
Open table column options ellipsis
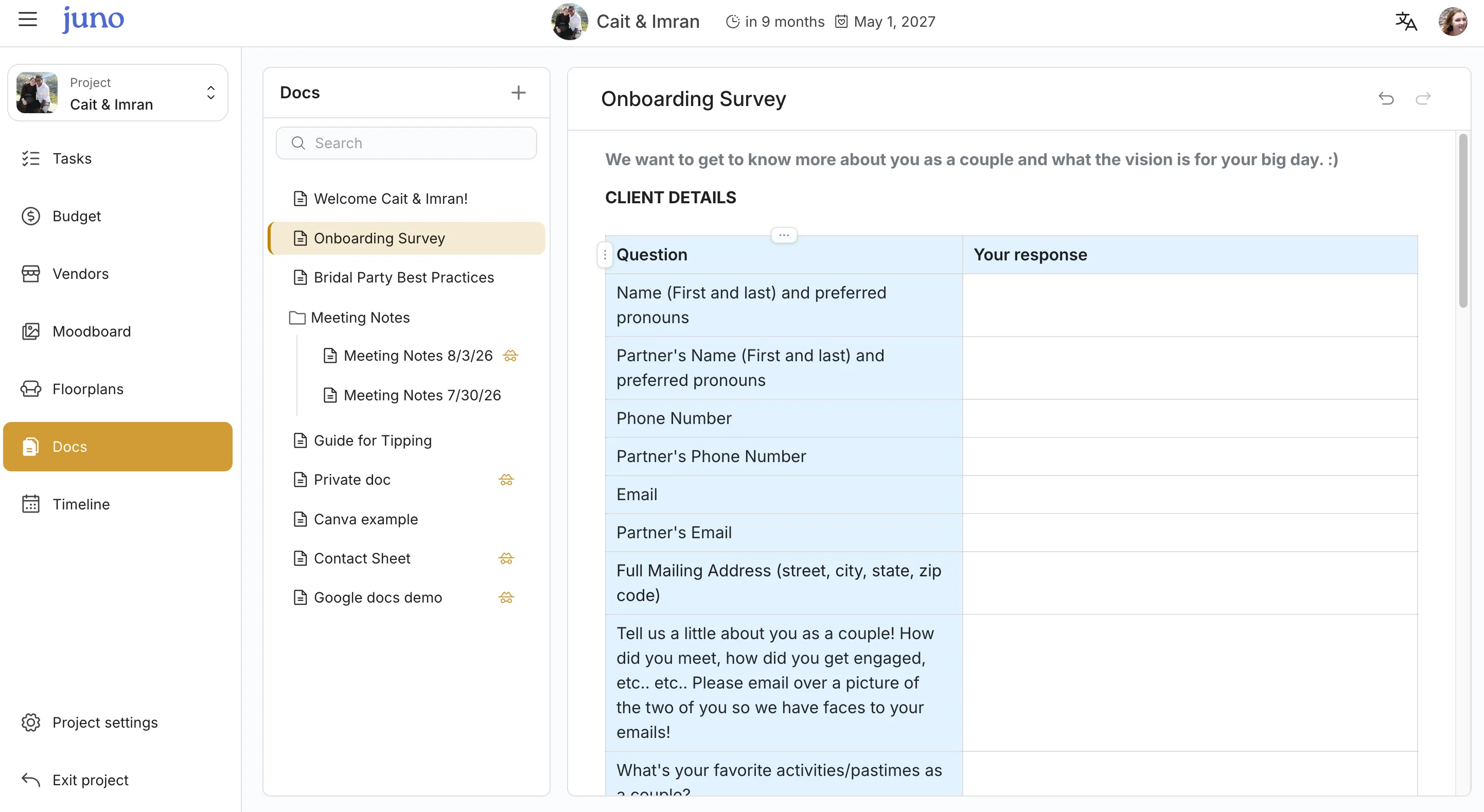[784, 235]
